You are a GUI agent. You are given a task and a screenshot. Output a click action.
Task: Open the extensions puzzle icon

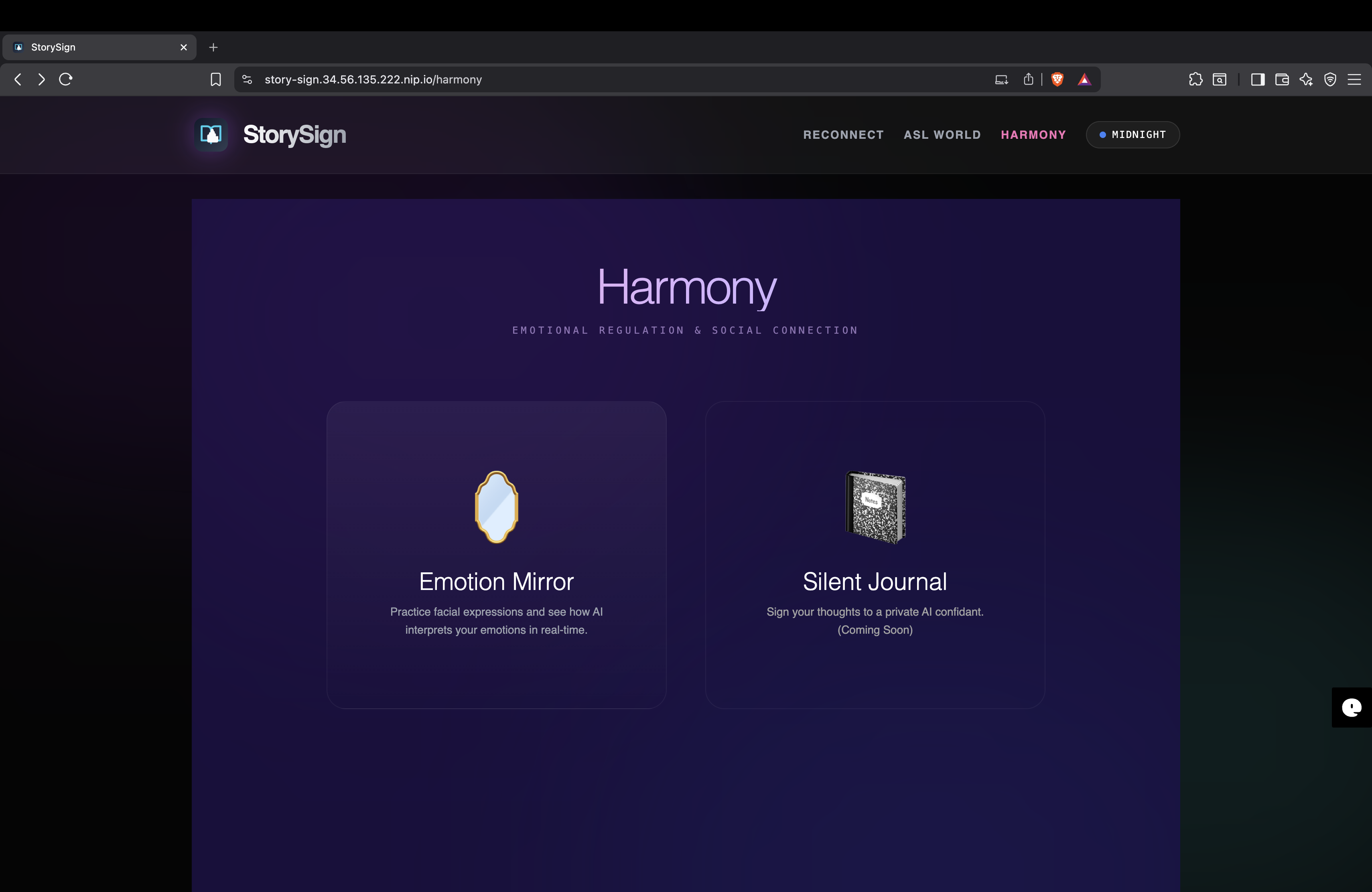click(1195, 79)
